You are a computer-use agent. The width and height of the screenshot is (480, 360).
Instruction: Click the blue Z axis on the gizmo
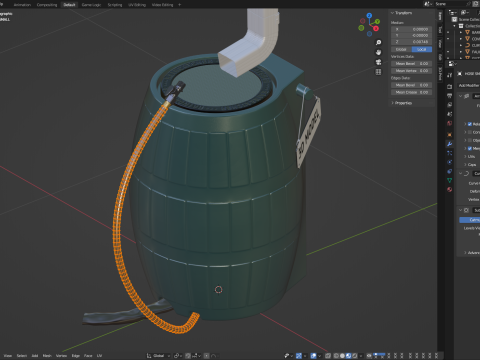(369, 15)
